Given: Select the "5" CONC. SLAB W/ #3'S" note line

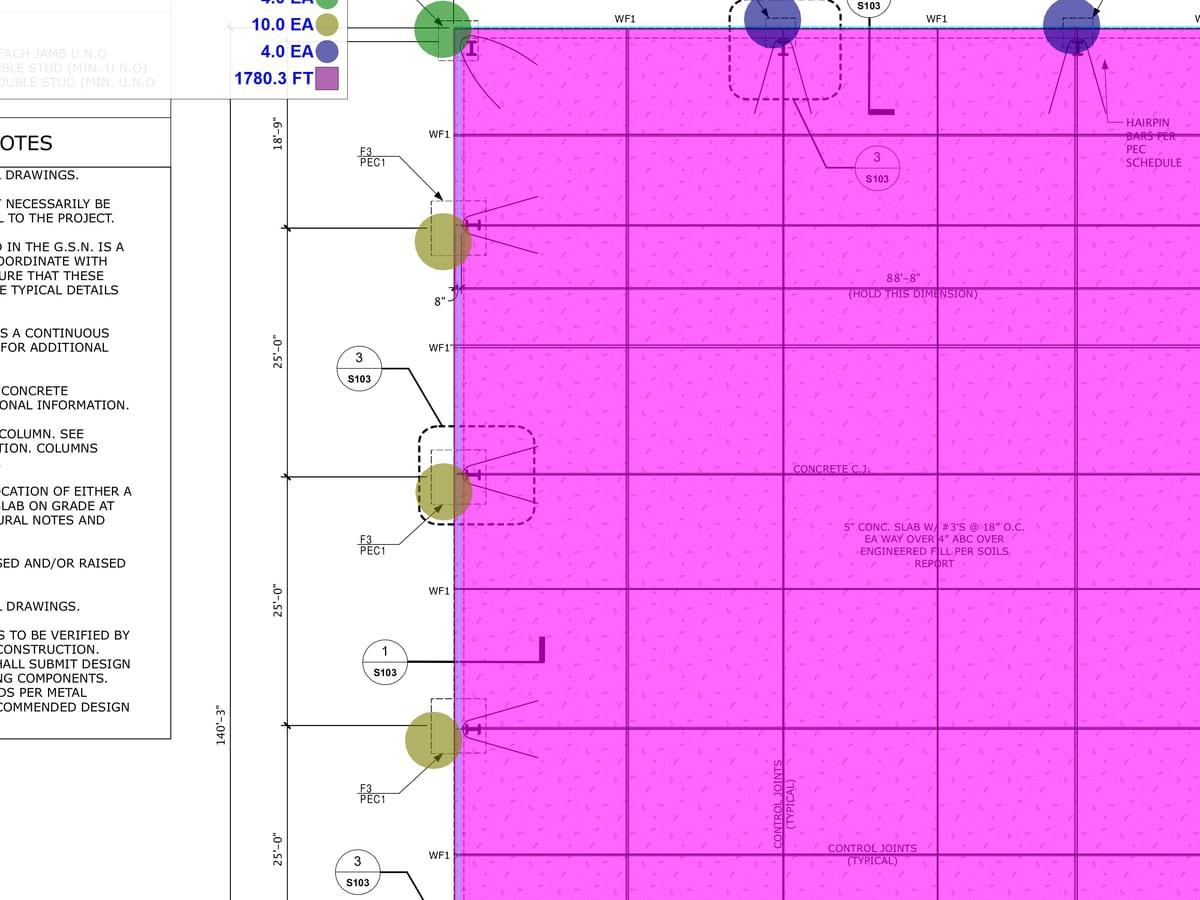Looking at the screenshot, I should click(934, 527).
